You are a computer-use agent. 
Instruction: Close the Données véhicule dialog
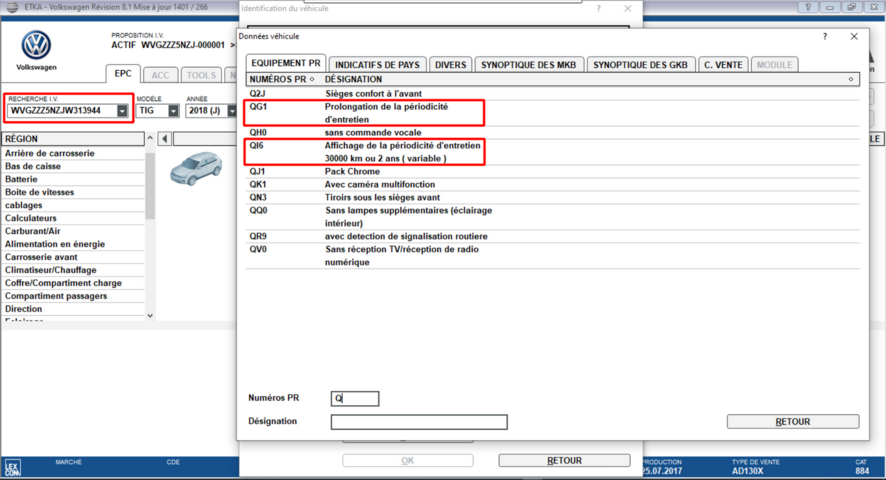pyautogui.click(x=854, y=36)
